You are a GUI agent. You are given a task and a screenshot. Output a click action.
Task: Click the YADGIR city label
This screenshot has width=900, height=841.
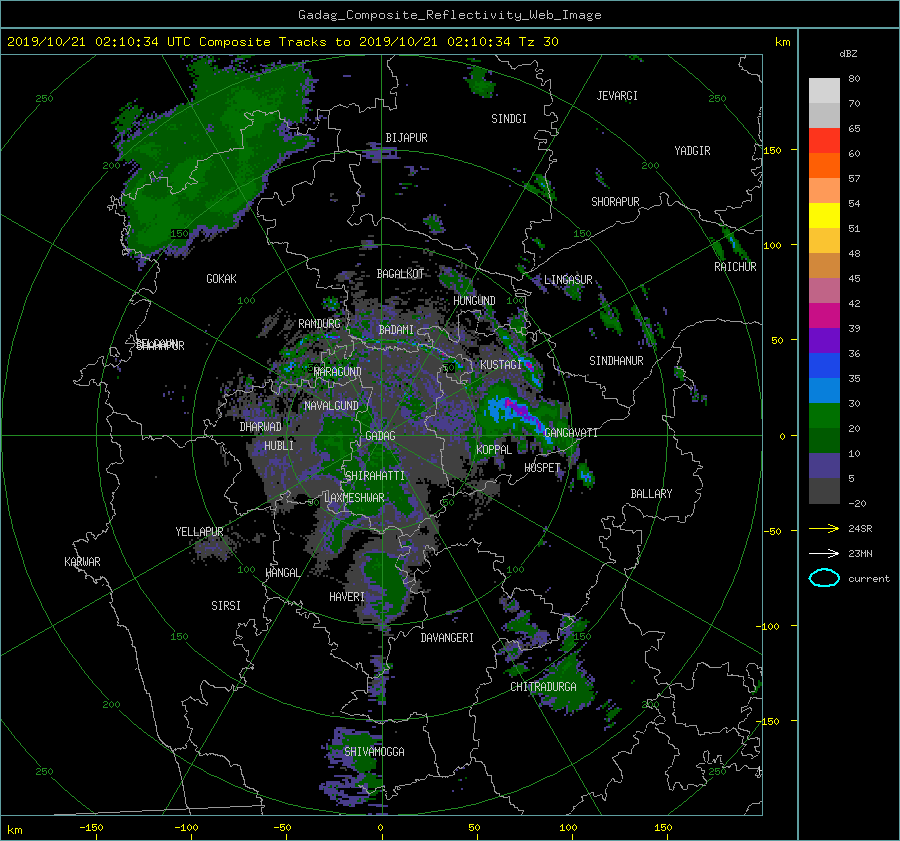(692, 151)
